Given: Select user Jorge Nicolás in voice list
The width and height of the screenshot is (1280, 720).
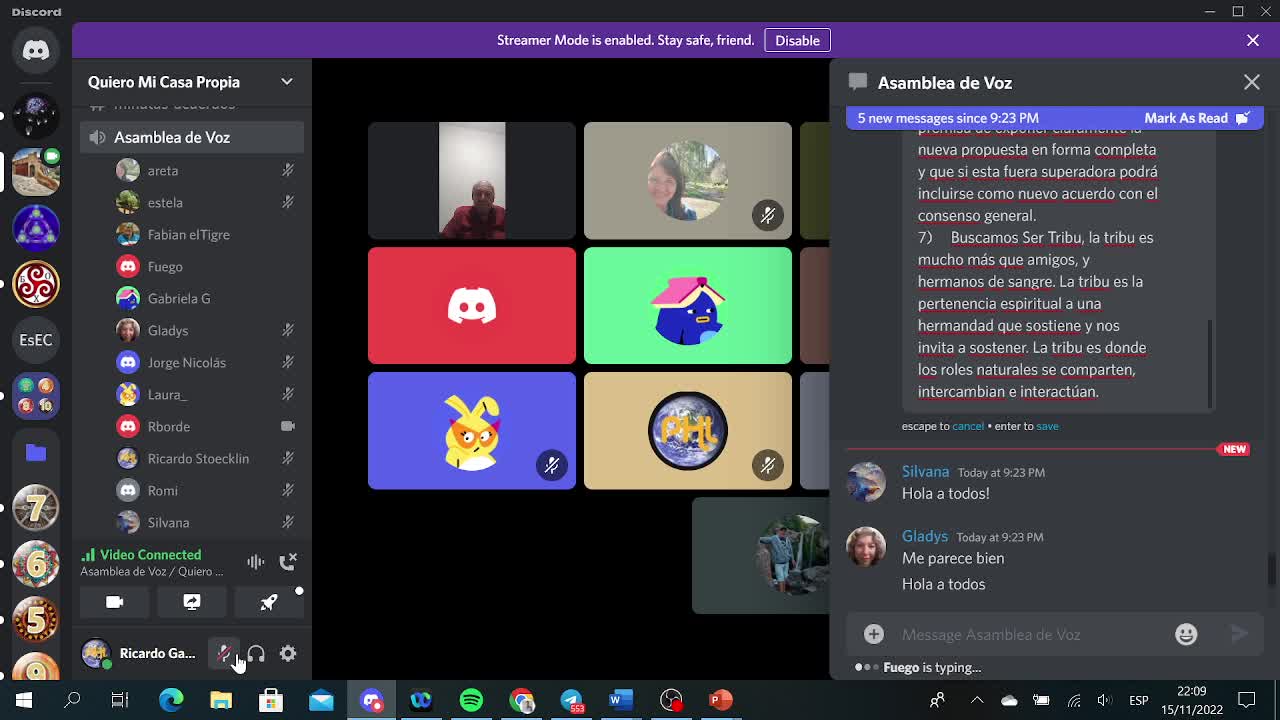Looking at the screenshot, I should [206, 362].
